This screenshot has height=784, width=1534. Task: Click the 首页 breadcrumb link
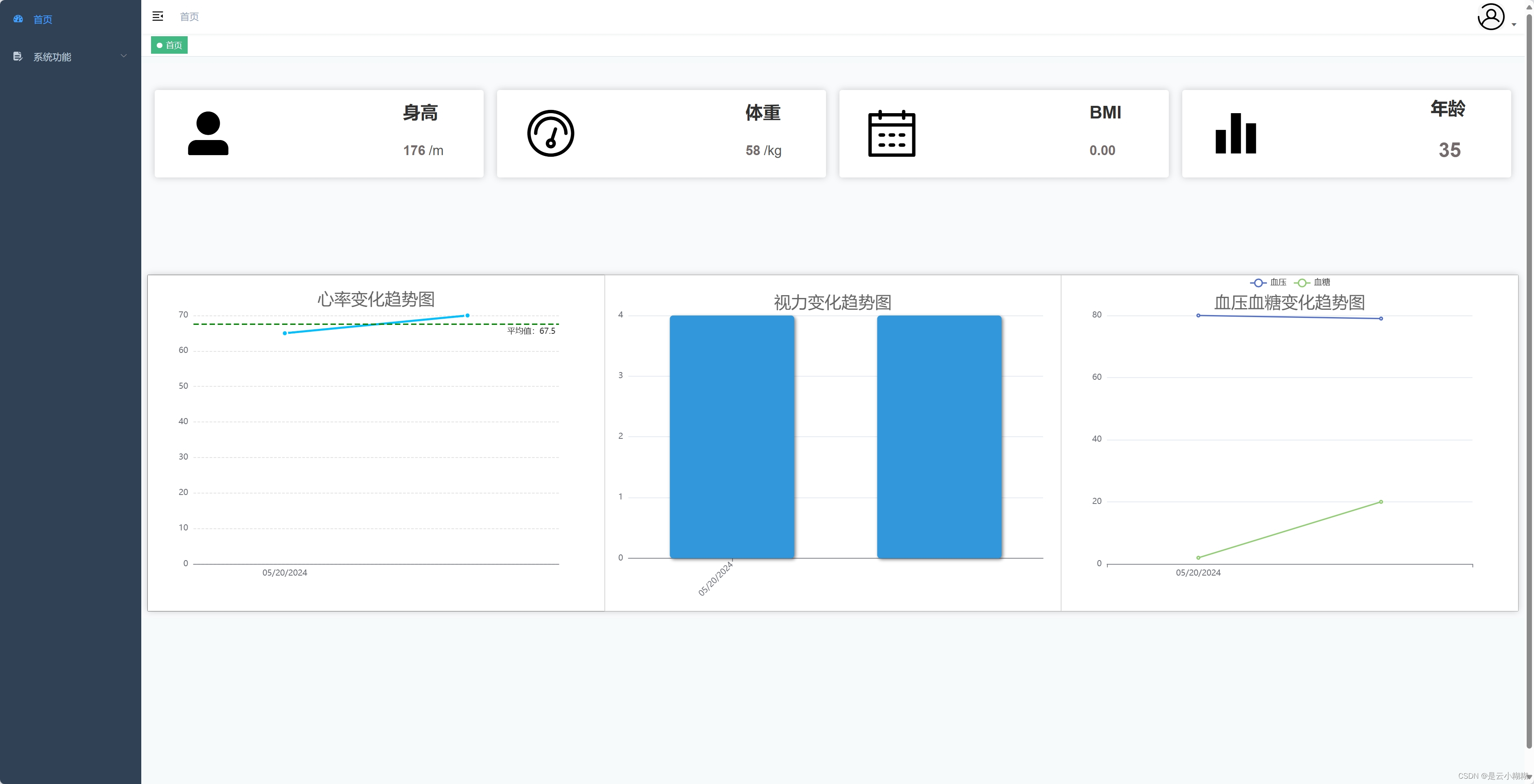[x=189, y=17]
